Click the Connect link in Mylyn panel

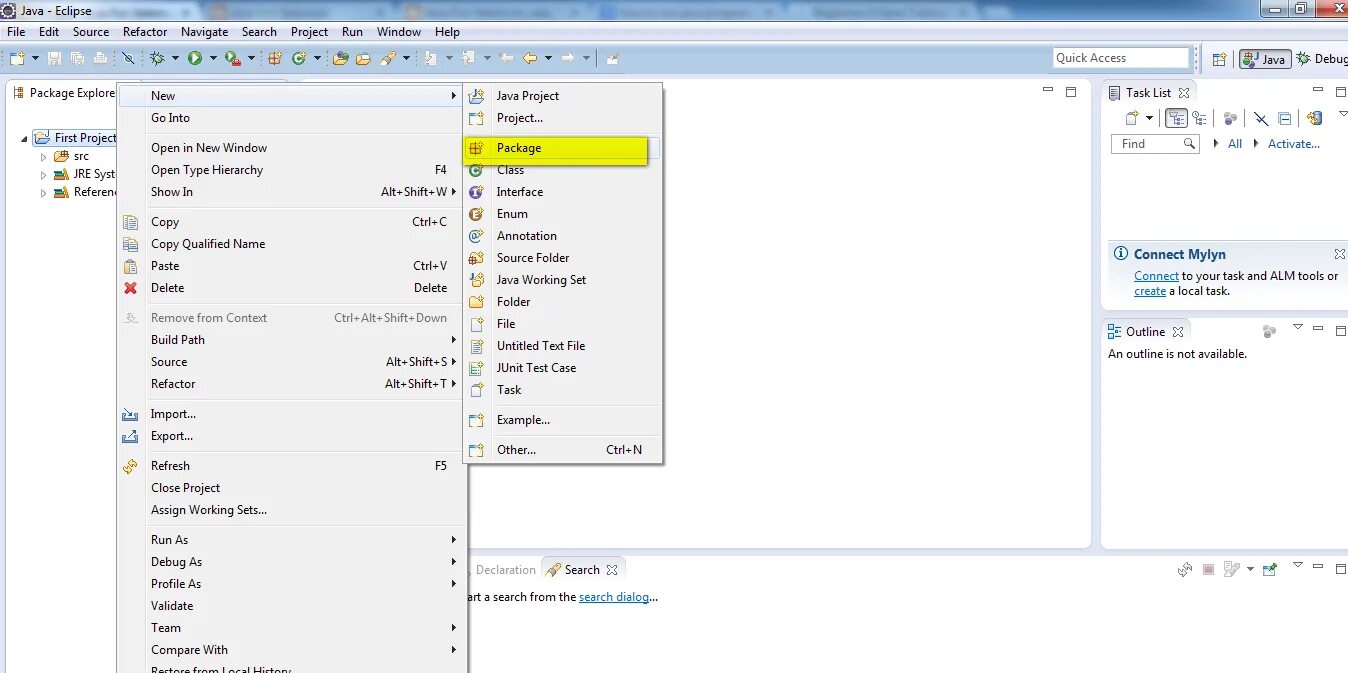click(1156, 276)
